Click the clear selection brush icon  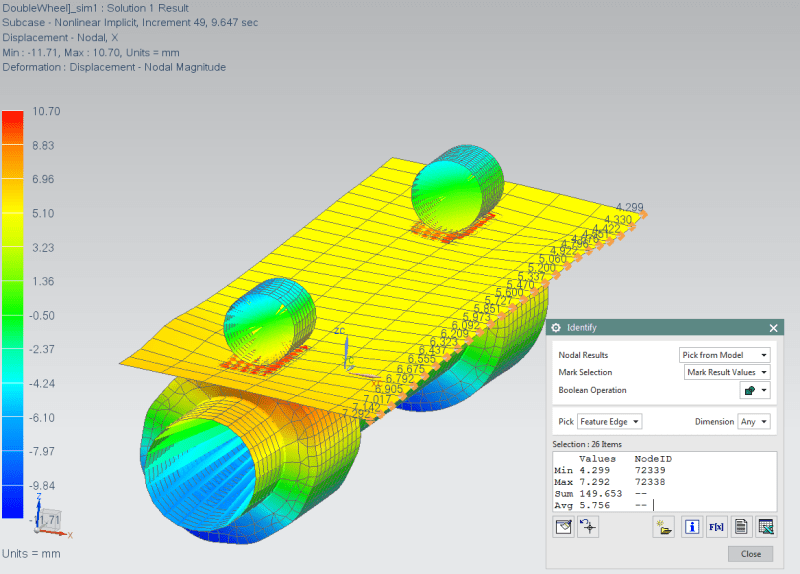564,527
